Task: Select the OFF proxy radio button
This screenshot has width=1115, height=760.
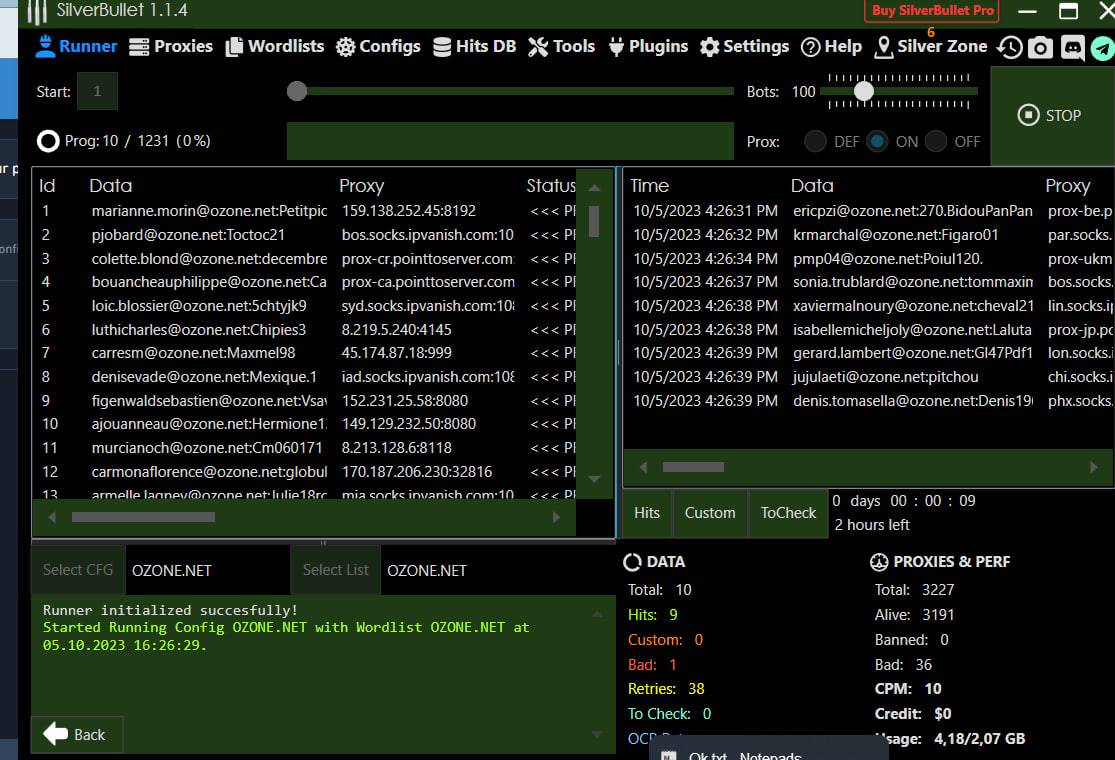Action: (936, 141)
